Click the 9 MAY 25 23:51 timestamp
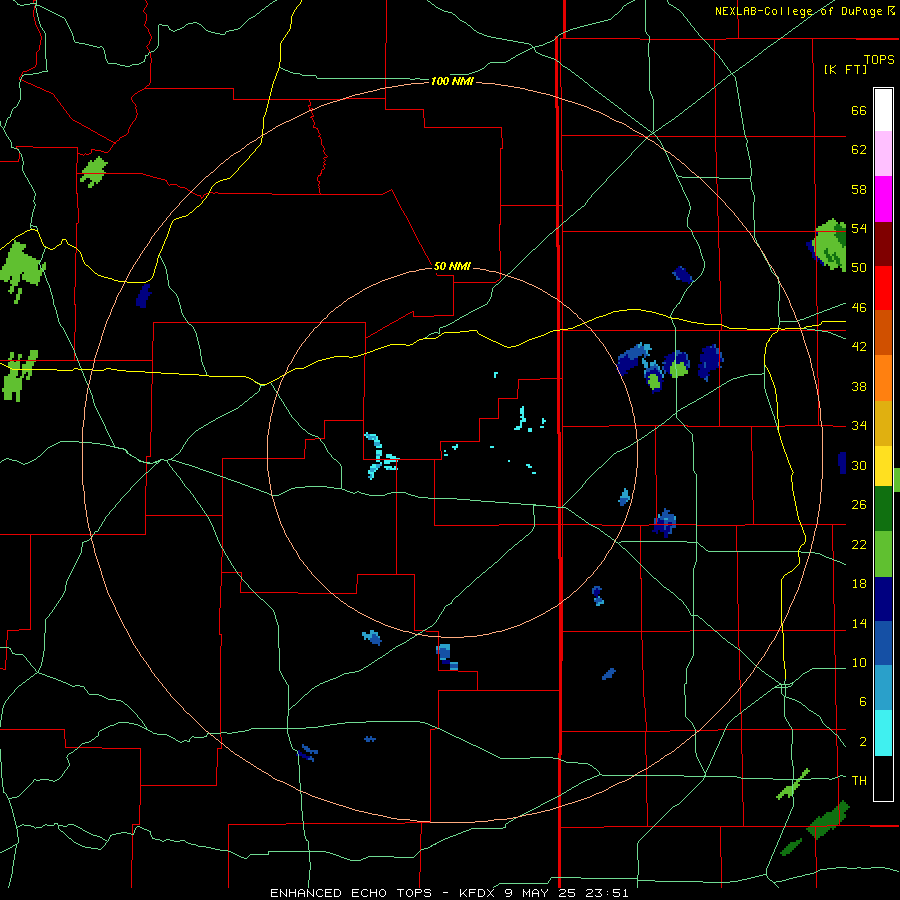The width and height of the screenshot is (900, 900). [x=567, y=893]
